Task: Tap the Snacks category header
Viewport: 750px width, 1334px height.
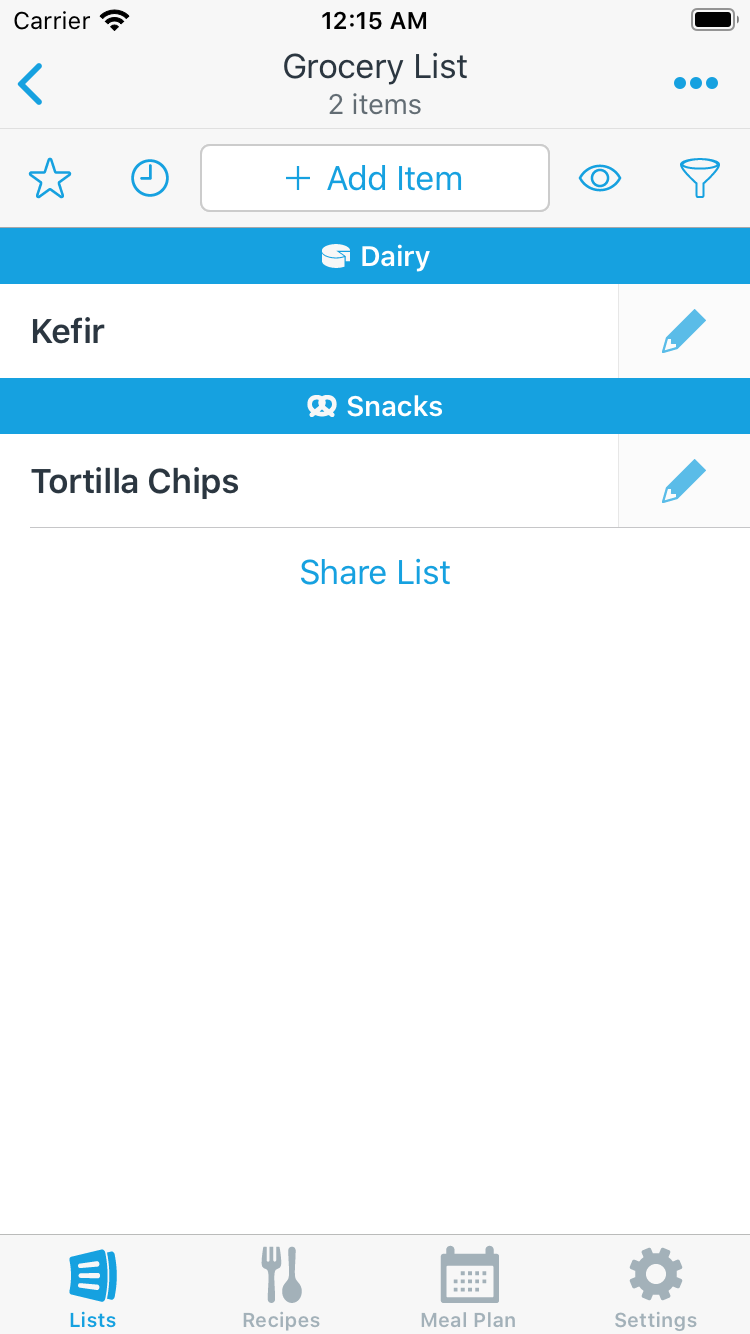Action: tap(375, 407)
